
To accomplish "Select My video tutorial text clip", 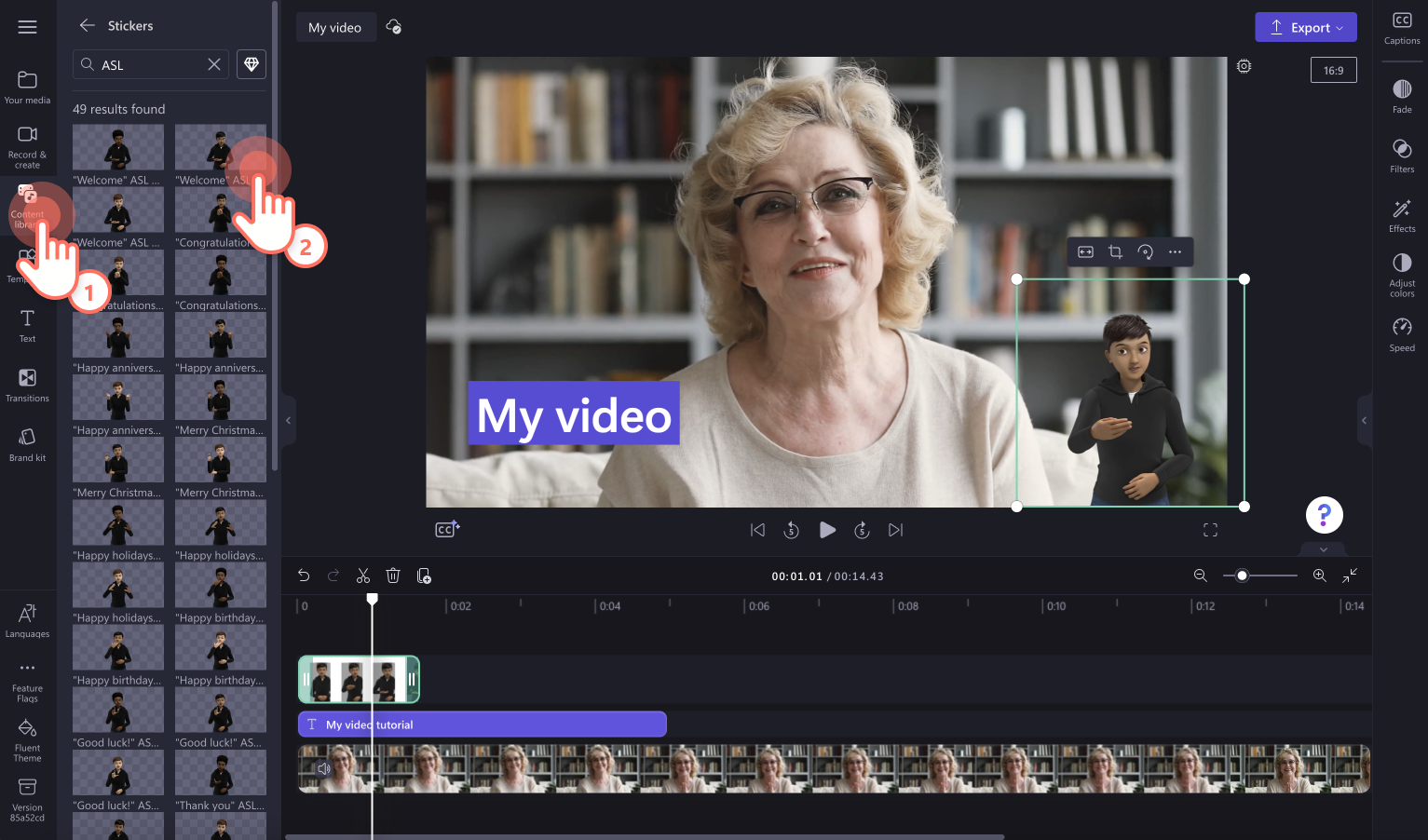I will pos(483,725).
